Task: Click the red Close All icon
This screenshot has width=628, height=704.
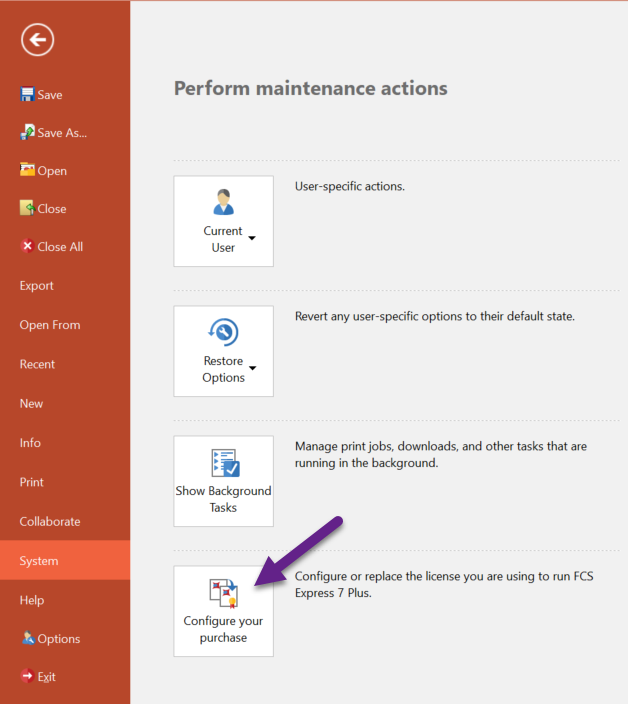Action: [27, 246]
